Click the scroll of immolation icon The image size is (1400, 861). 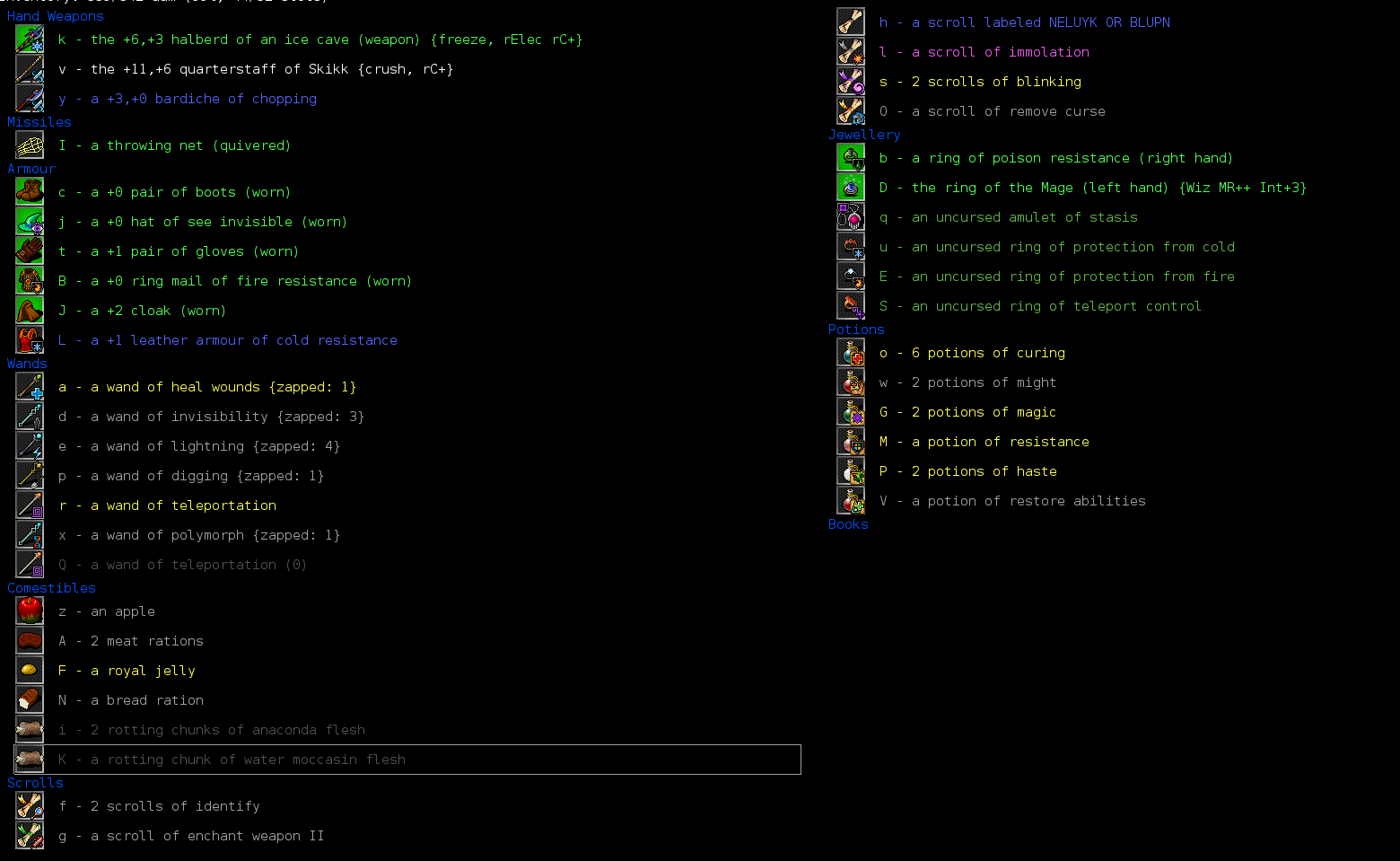pos(851,52)
